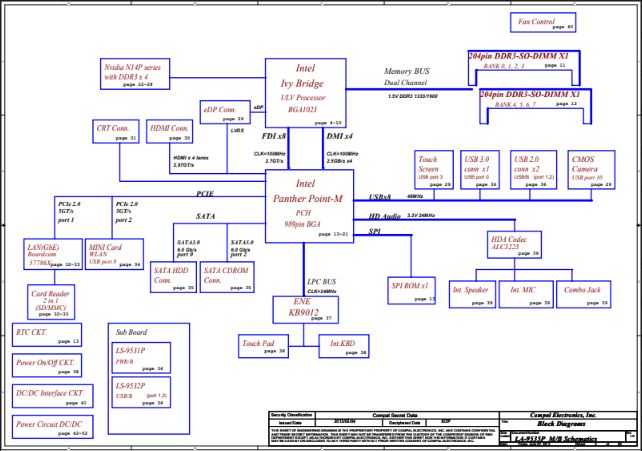This screenshot has height=451, width=642.
Task: Click the HD Audio bus label
Action: [x=384, y=216]
